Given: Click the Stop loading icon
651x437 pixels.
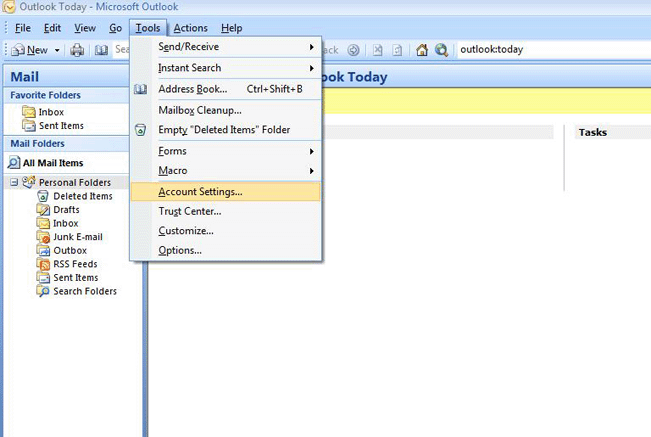Looking at the screenshot, I should pos(377,50).
